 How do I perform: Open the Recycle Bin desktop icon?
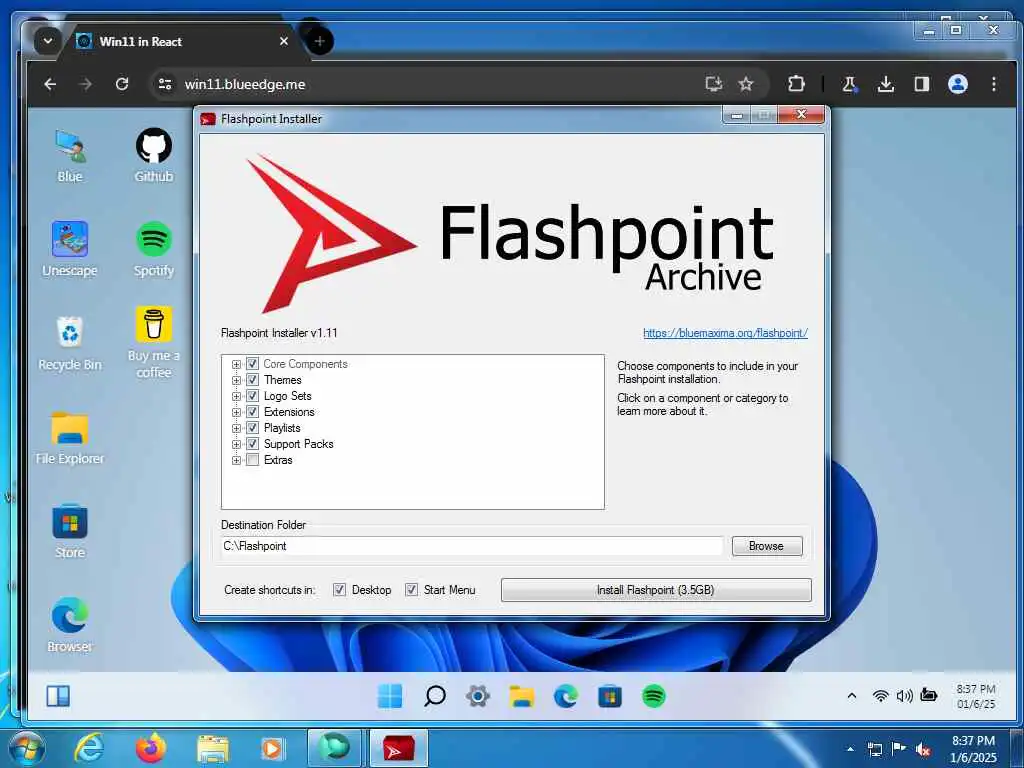(x=70, y=344)
